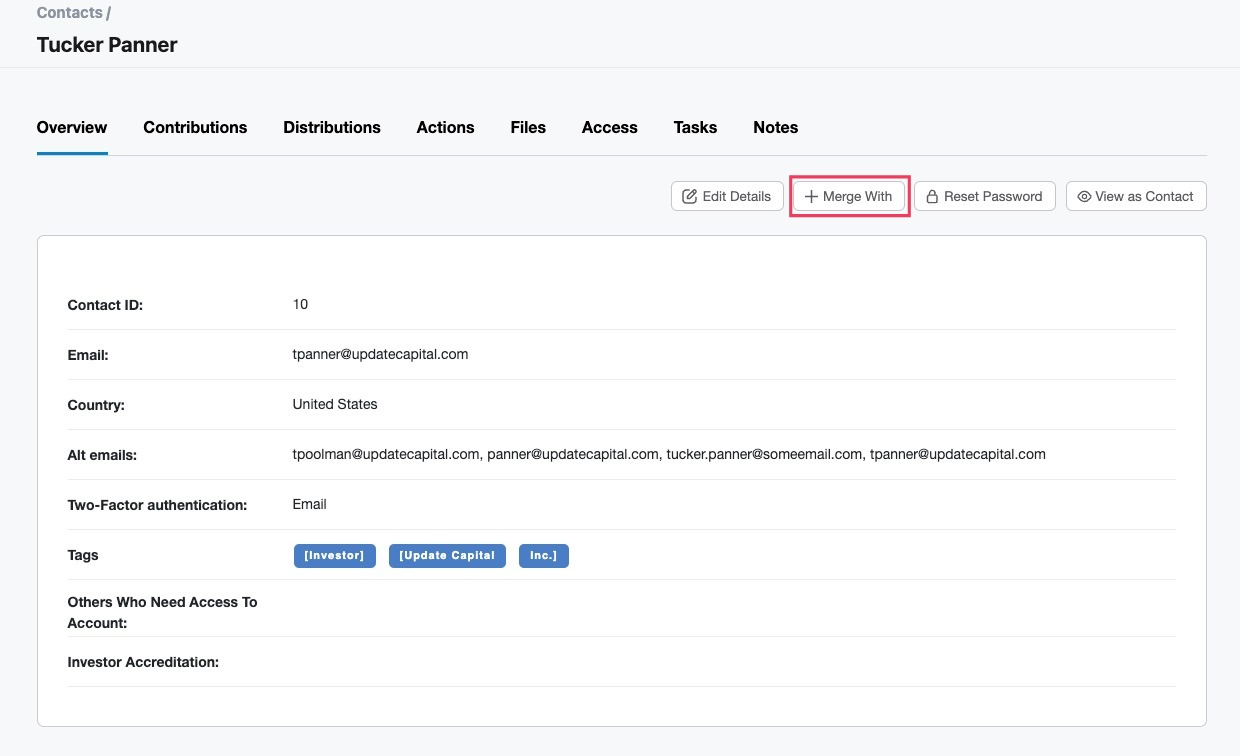Click the Edit Details button label

737,196
